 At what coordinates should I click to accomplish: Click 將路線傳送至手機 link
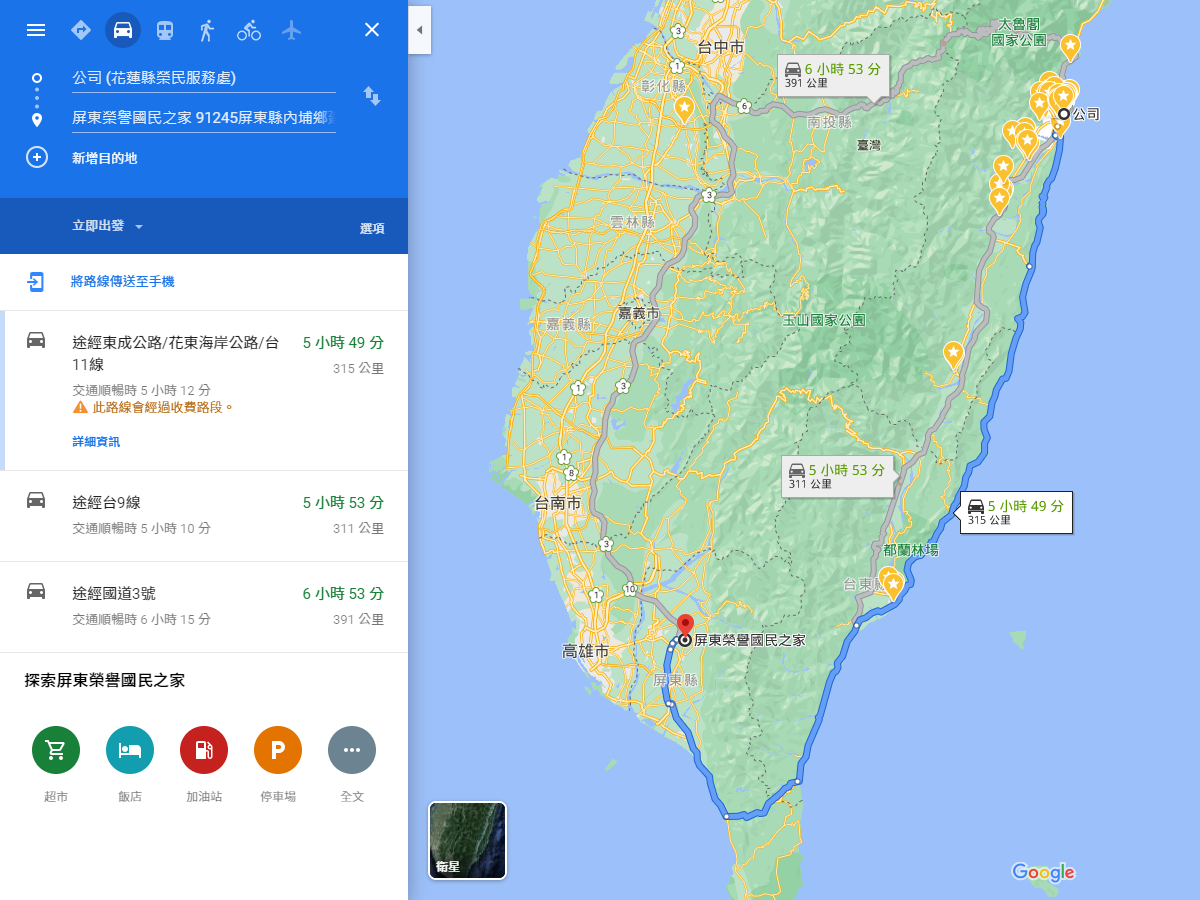click(x=122, y=282)
